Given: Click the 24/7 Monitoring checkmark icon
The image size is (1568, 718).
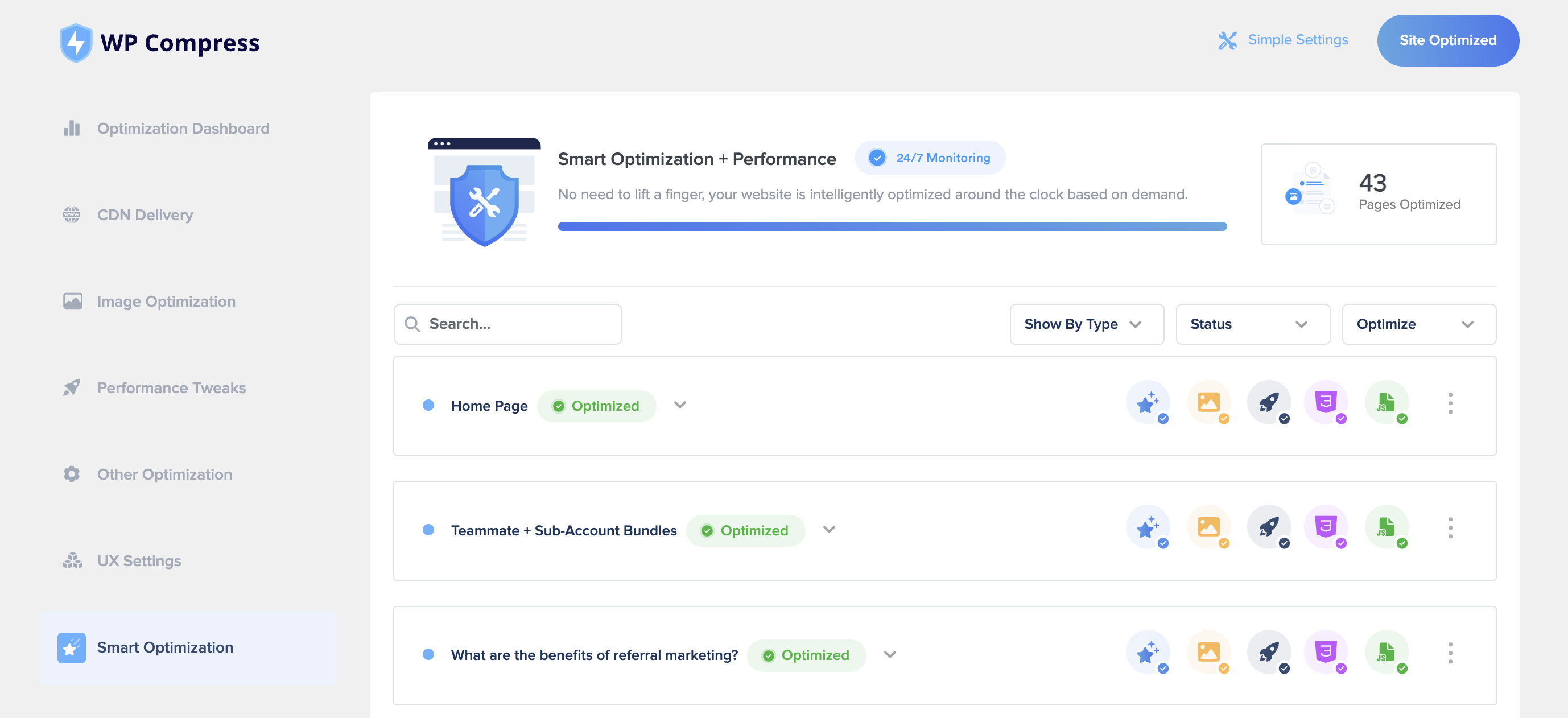Looking at the screenshot, I should point(877,158).
